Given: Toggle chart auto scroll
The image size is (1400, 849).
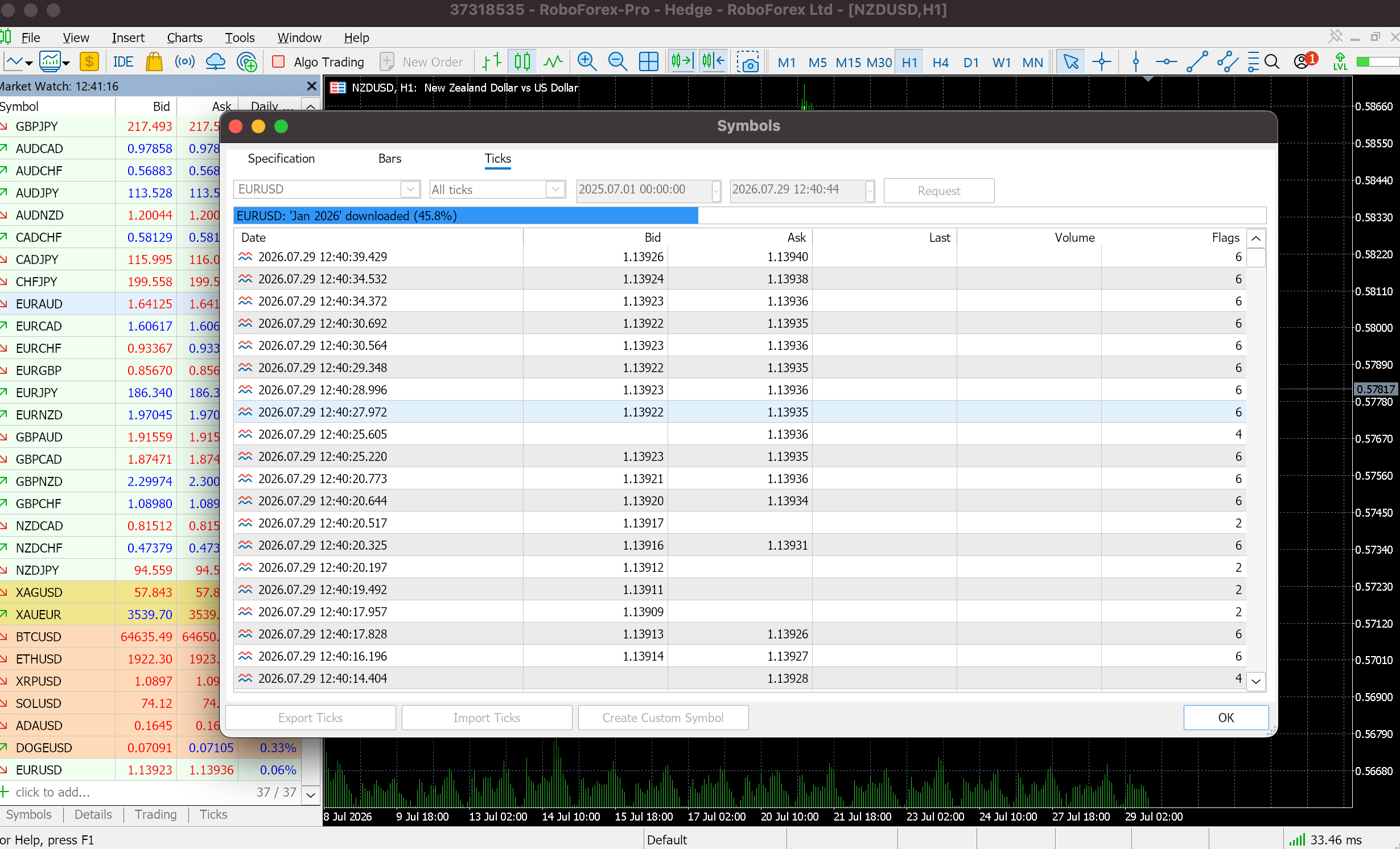Looking at the screenshot, I should coord(682,61).
